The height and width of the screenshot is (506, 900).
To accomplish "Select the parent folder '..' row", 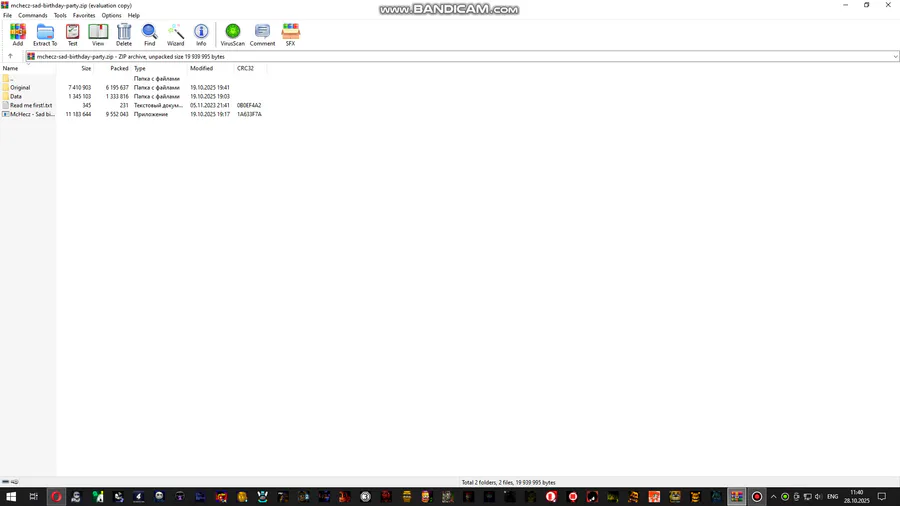I will coord(132,79).
